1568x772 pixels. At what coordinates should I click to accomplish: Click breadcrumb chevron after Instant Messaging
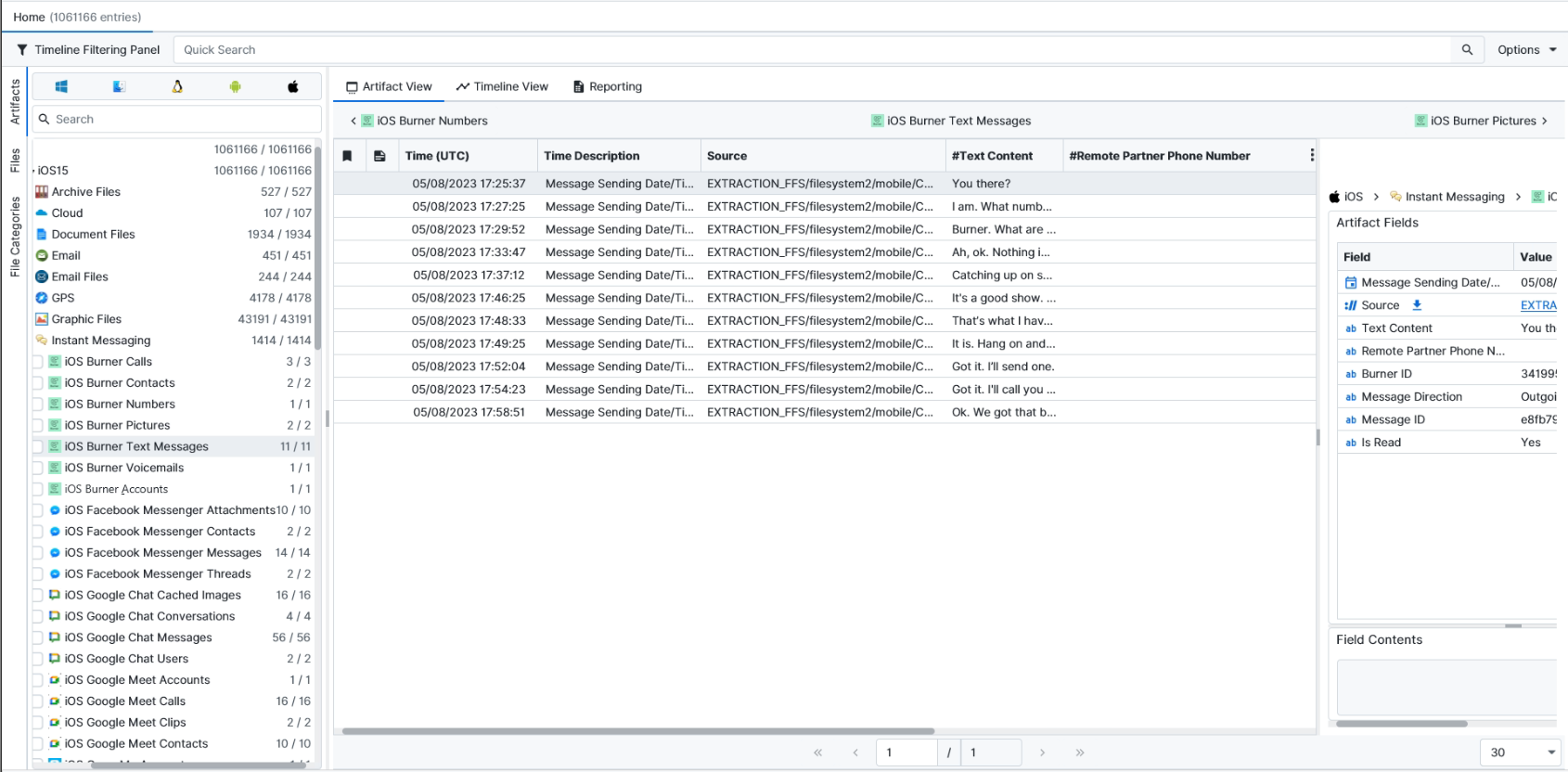coord(1518,197)
